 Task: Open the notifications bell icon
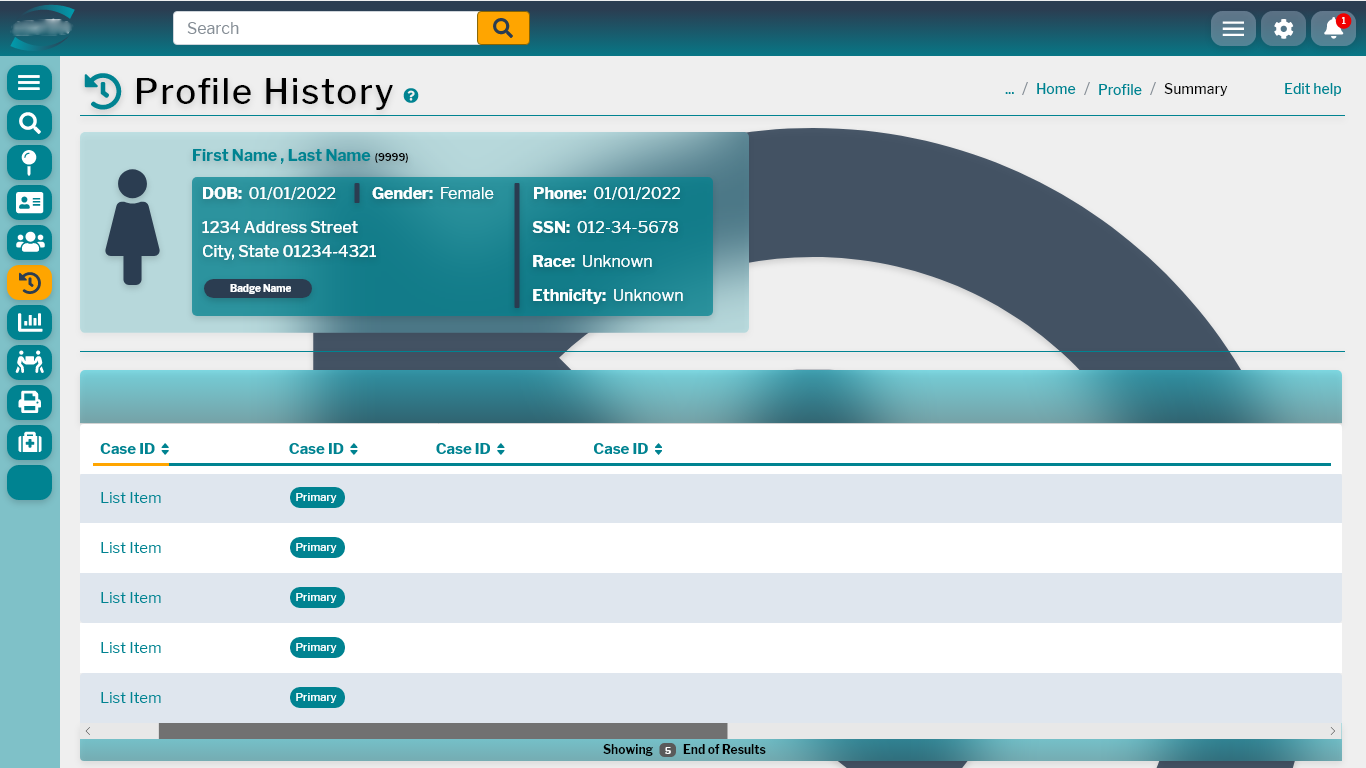pyautogui.click(x=1333, y=28)
